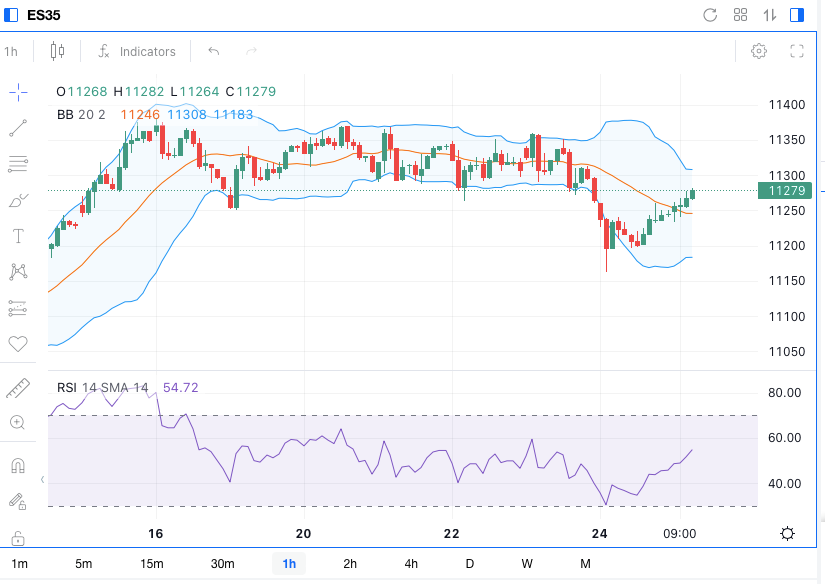Select the trend line drawing tool
The height and width of the screenshot is (584, 825).
tap(18, 128)
